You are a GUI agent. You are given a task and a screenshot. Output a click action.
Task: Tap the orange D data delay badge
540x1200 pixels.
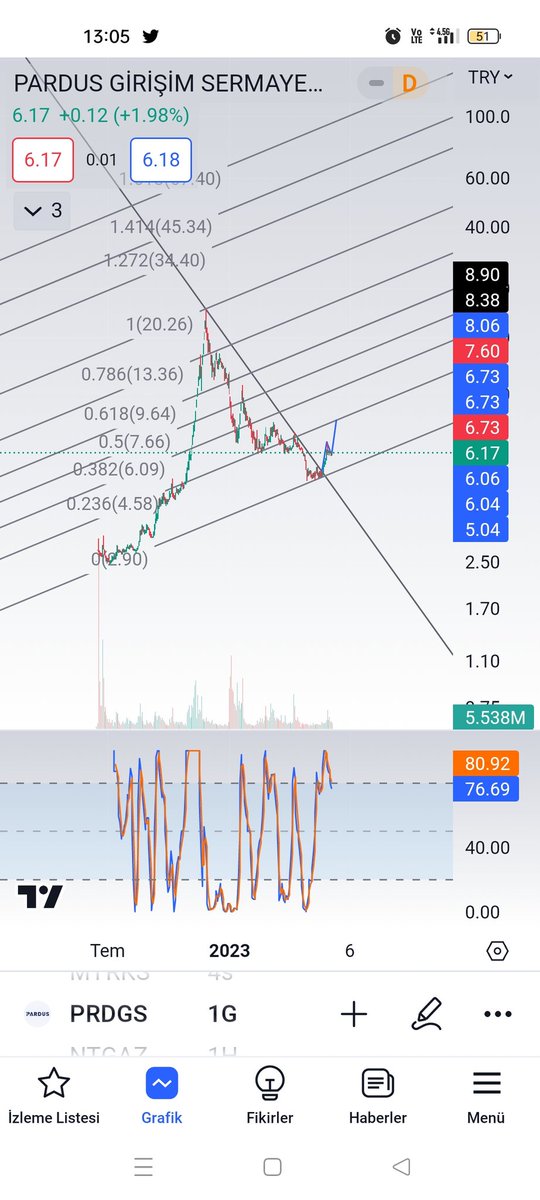click(x=408, y=84)
